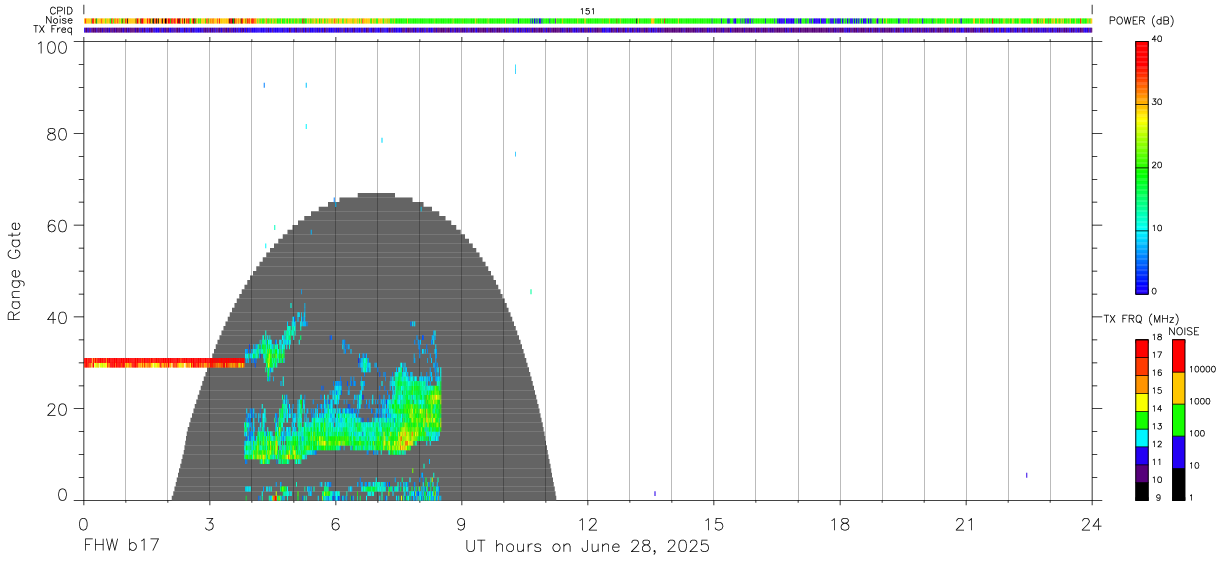This screenshot has height=567, width=1228.
Task: Click the power (dB) rainbow colorbar
Action: tap(1141, 166)
